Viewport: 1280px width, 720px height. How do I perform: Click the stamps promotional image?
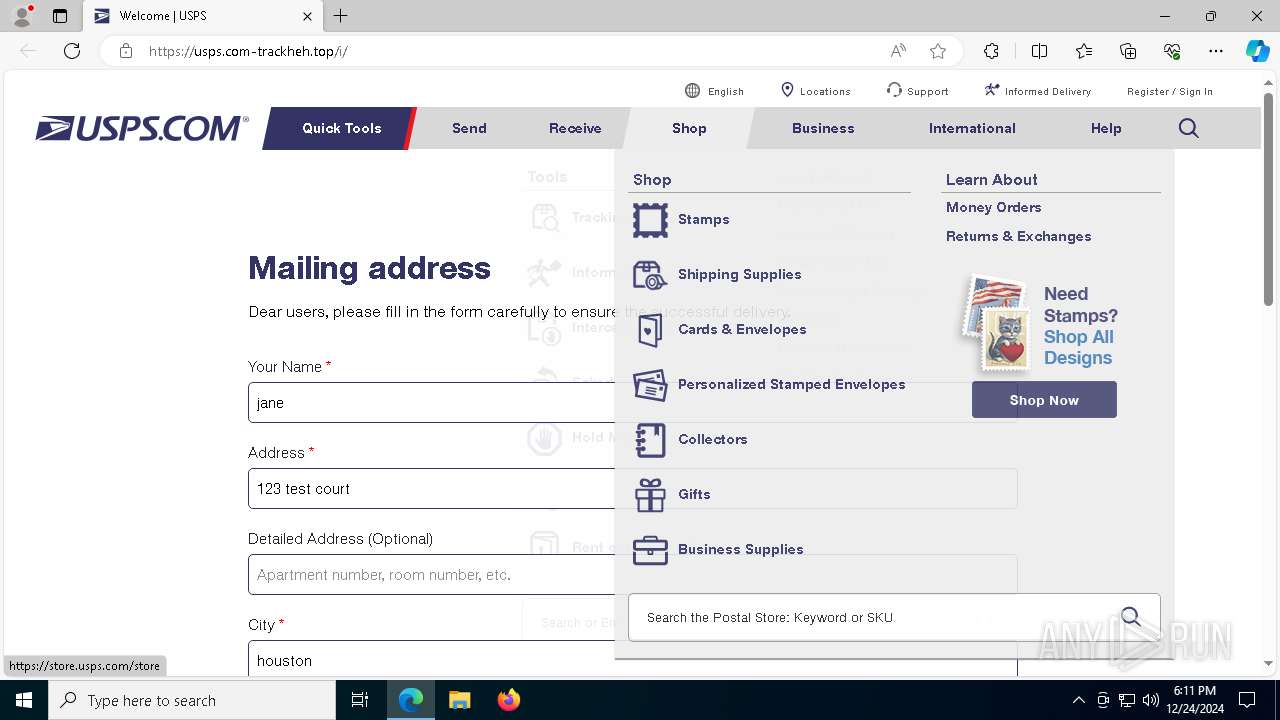tap(998, 324)
